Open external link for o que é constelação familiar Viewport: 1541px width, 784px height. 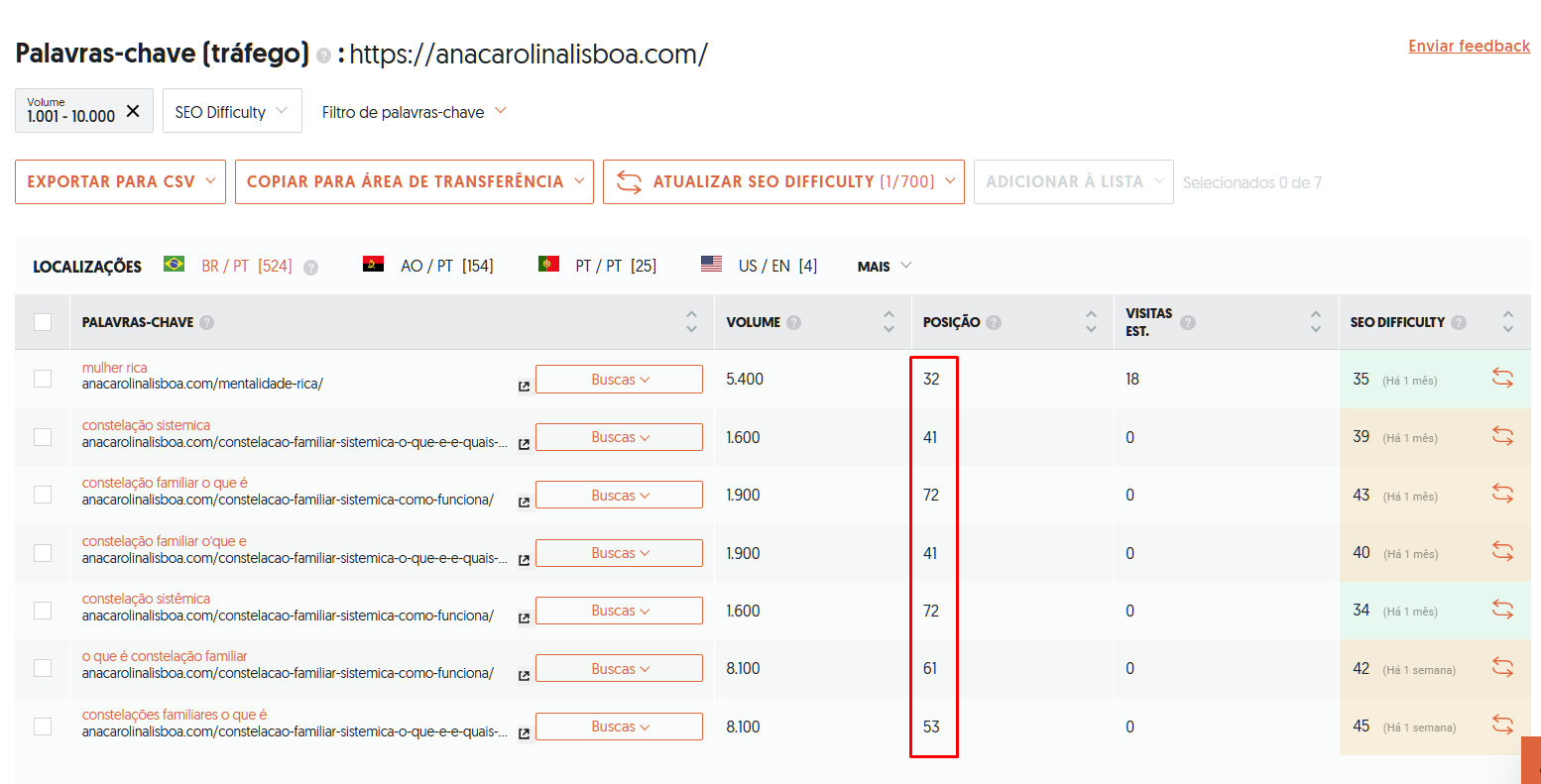524,676
